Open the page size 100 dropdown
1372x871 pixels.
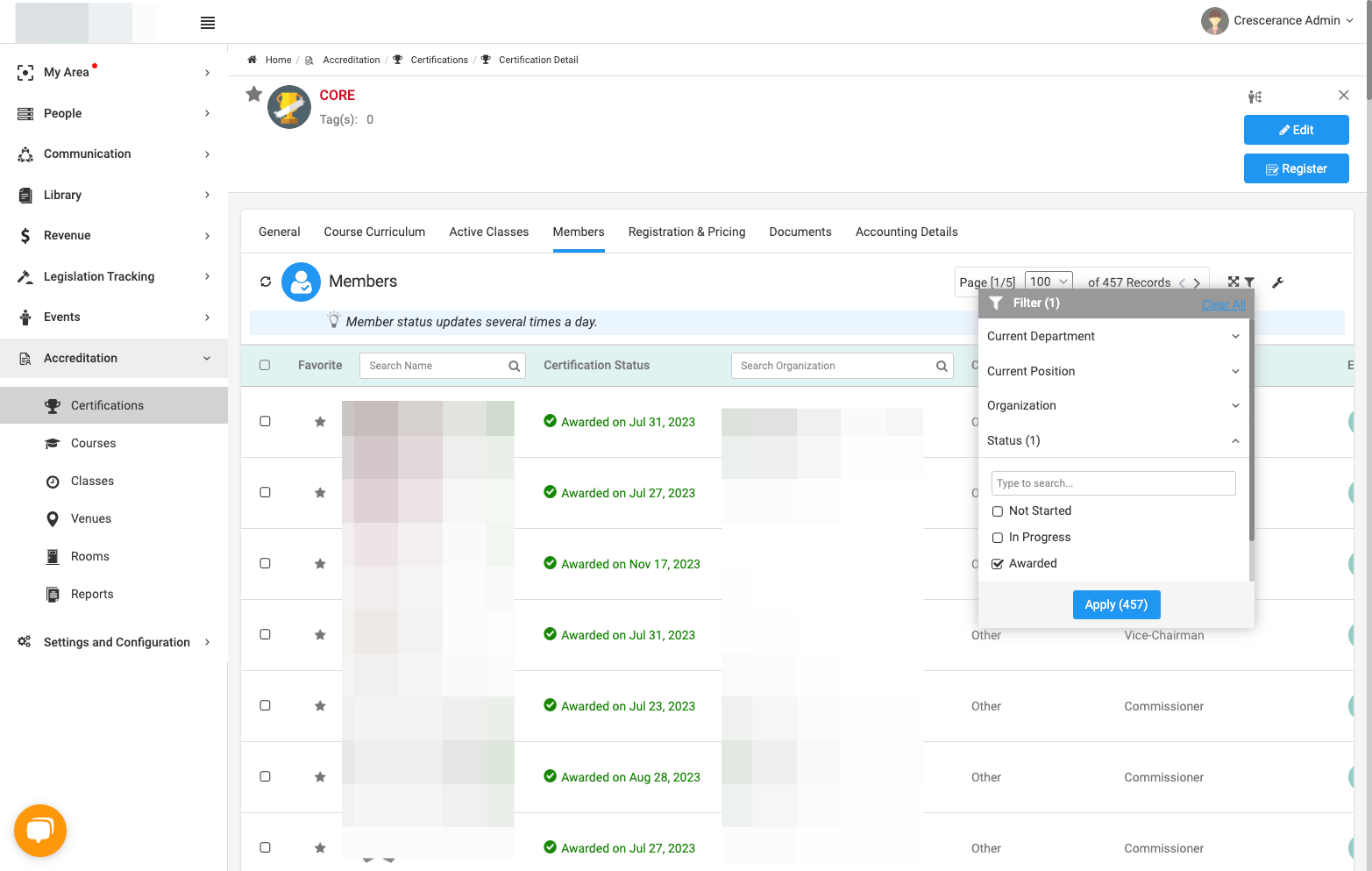pos(1049,282)
